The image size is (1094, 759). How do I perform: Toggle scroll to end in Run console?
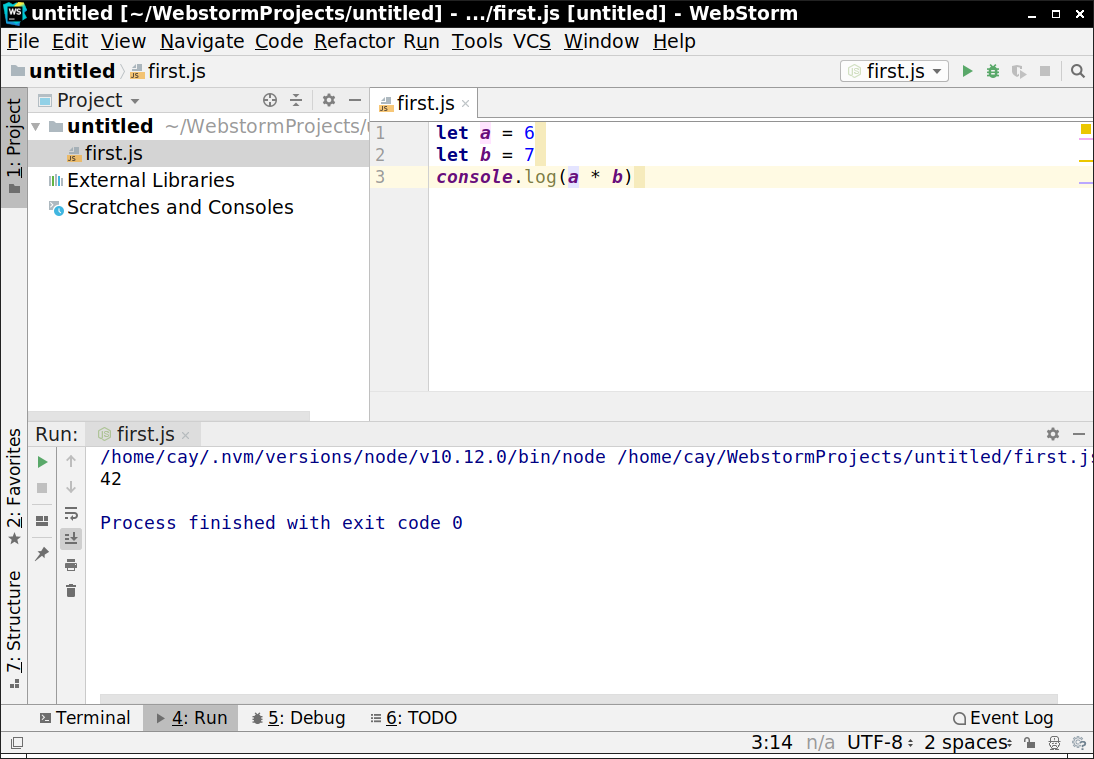tap(71, 539)
